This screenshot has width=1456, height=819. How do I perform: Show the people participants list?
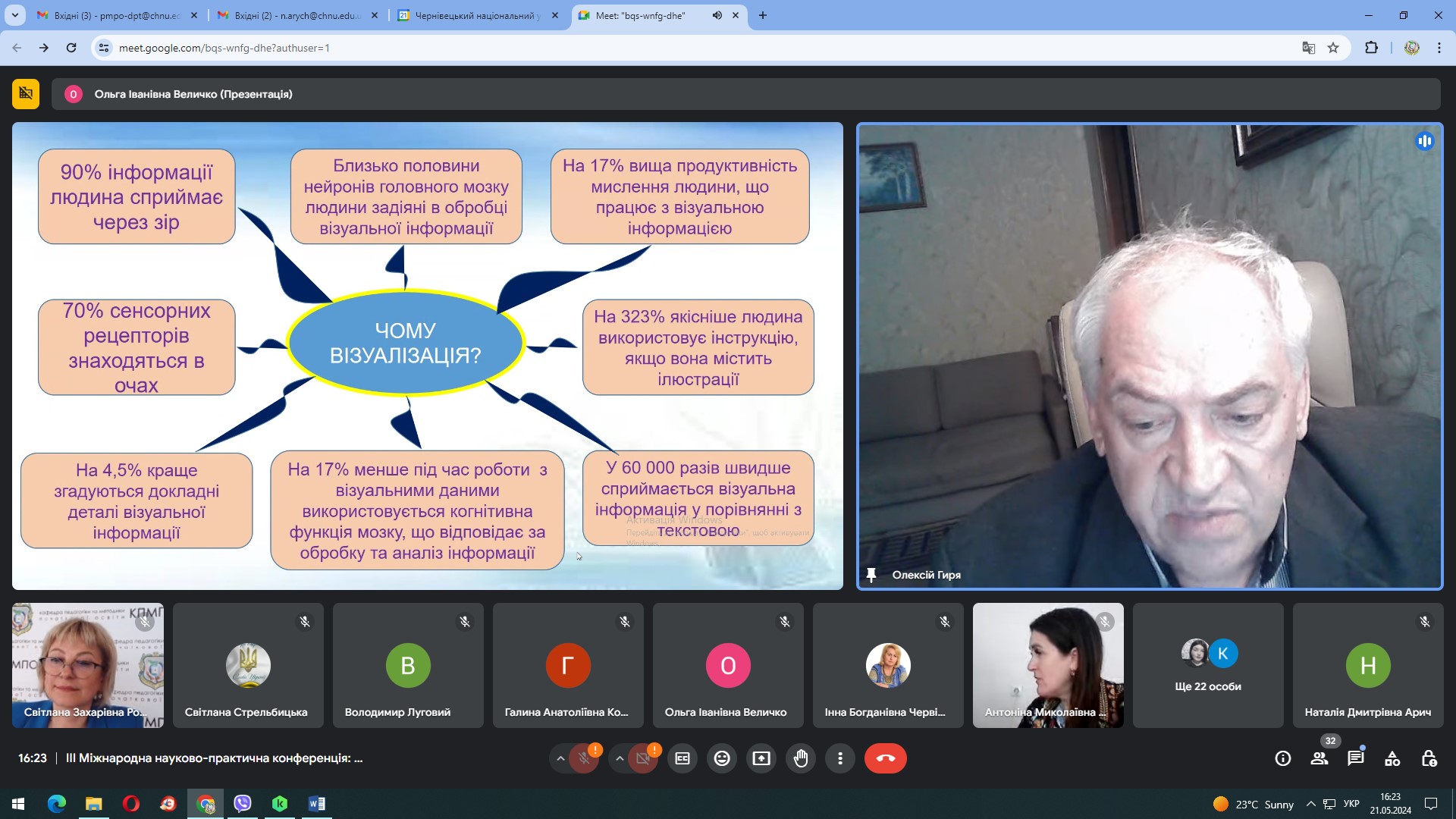(1319, 758)
